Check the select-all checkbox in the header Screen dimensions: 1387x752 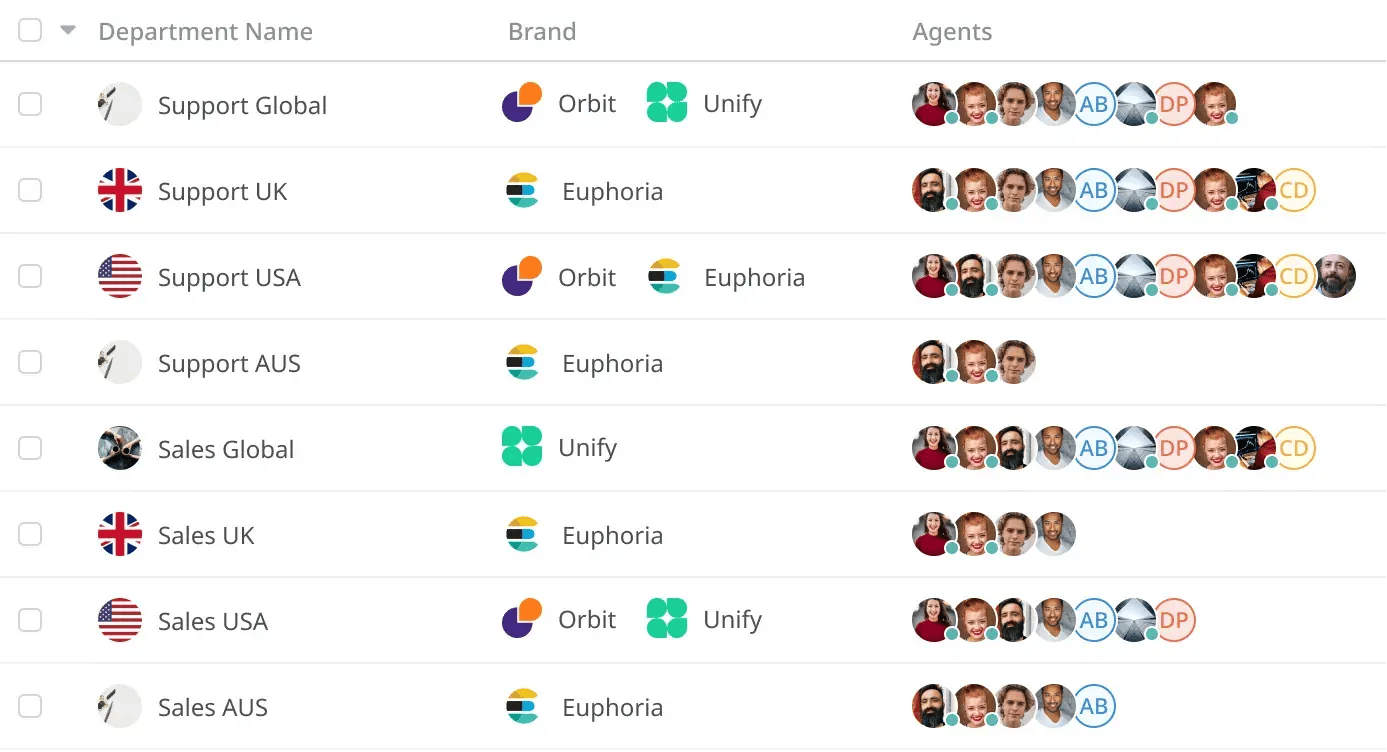pos(30,30)
